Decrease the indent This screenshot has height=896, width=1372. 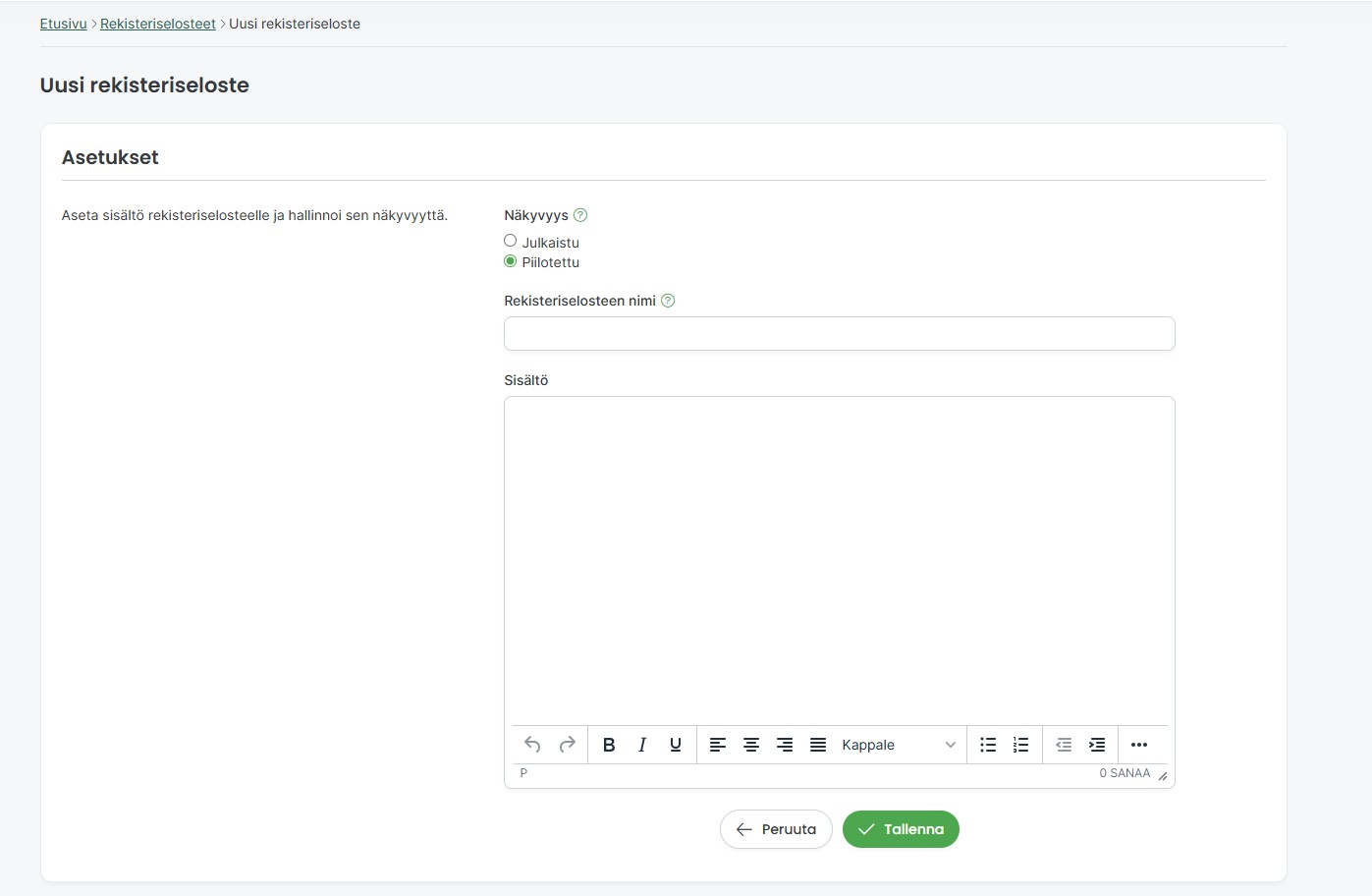tap(1064, 745)
